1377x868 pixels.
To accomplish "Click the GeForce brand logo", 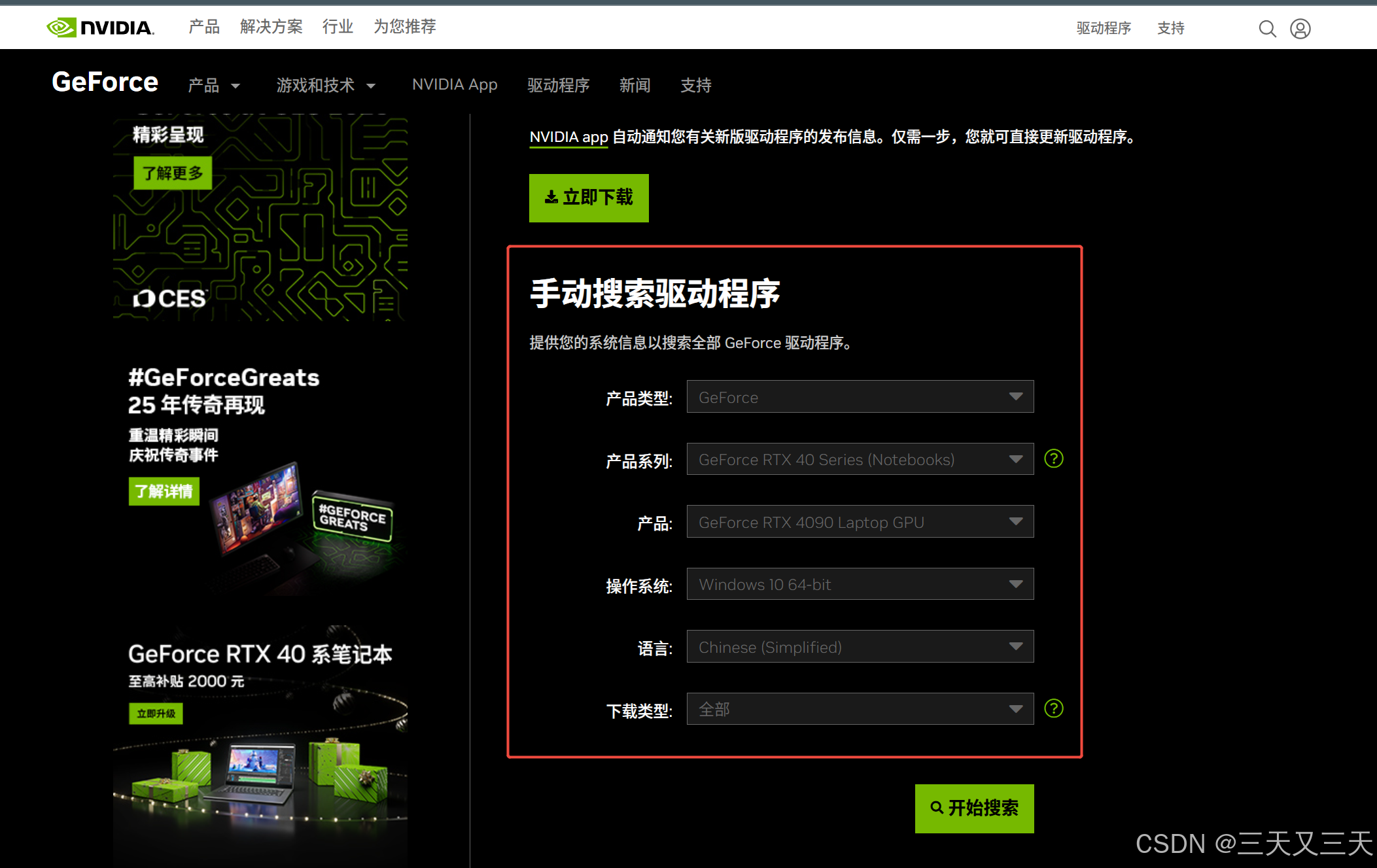I will [105, 83].
